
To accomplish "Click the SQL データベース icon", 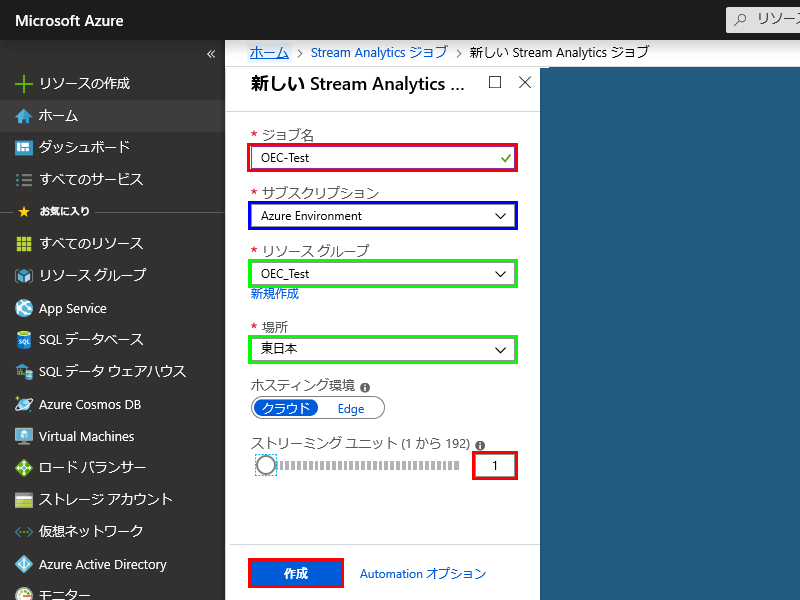I will coord(23,340).
